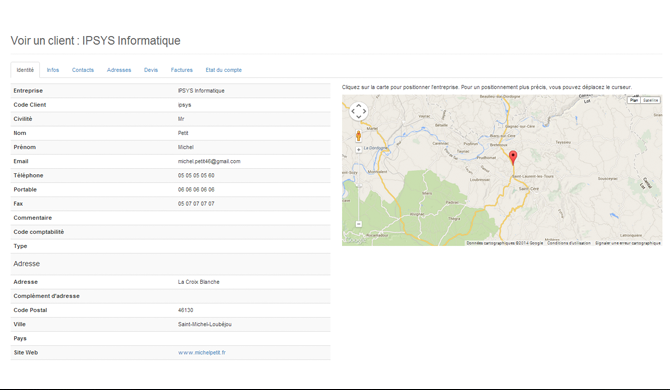Image resolution: width=670 pixels, height=390 pixels.
Task: Switch to the Adresses tab
Action: pos(119,70)
